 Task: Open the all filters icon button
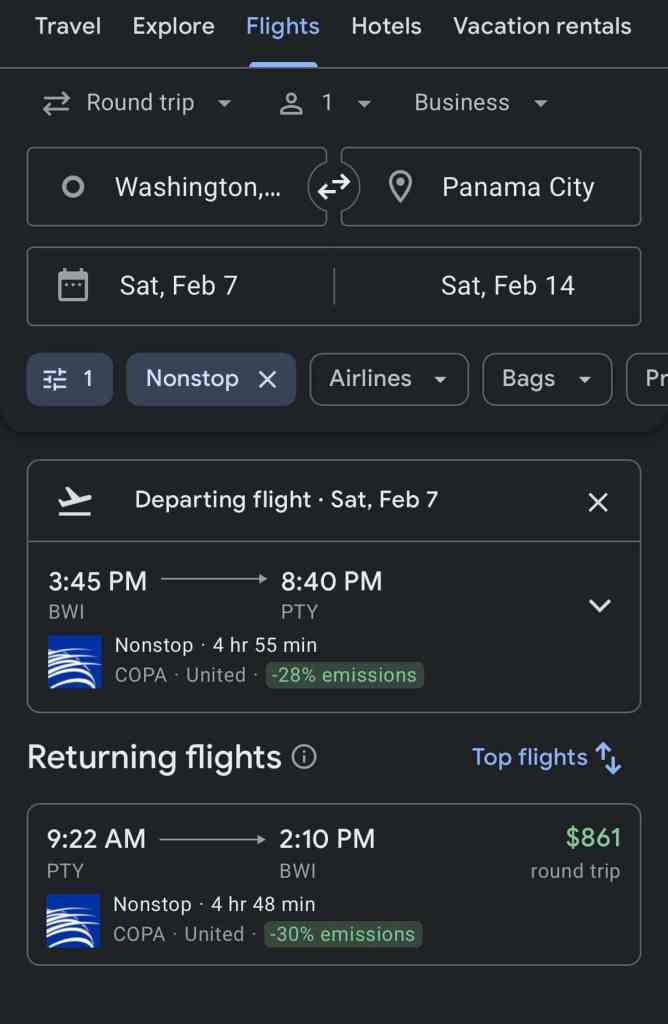pos(69,379)
